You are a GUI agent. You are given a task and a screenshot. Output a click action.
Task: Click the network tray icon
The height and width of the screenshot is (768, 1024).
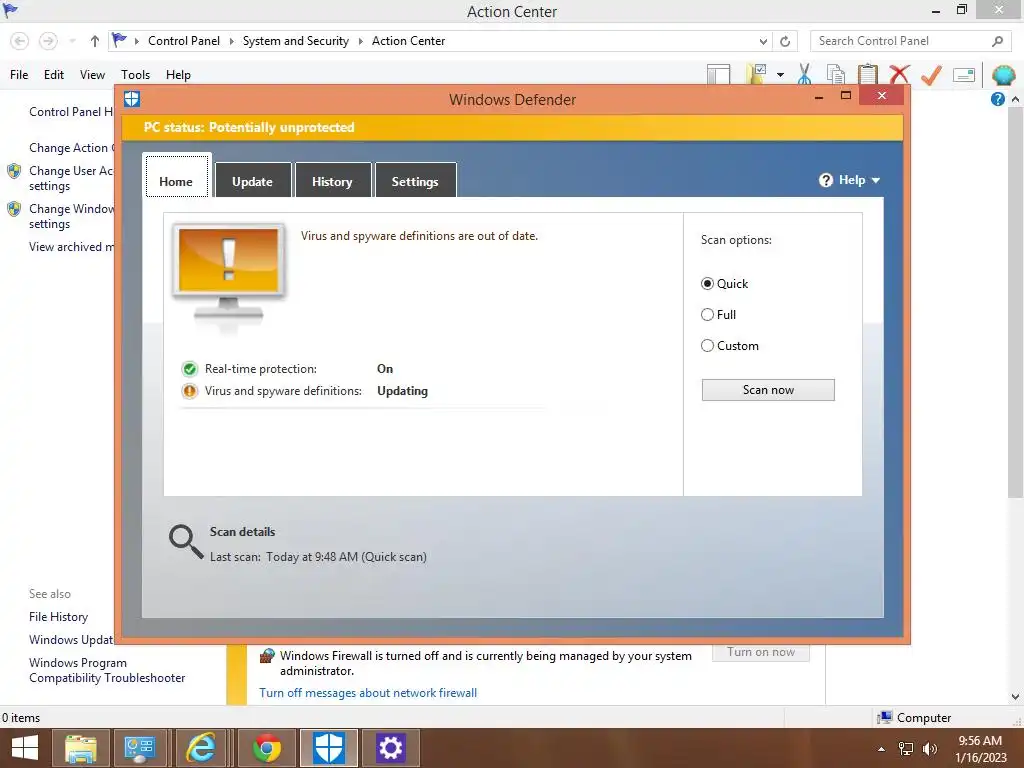pyautogui.click(x=906, y=749)
